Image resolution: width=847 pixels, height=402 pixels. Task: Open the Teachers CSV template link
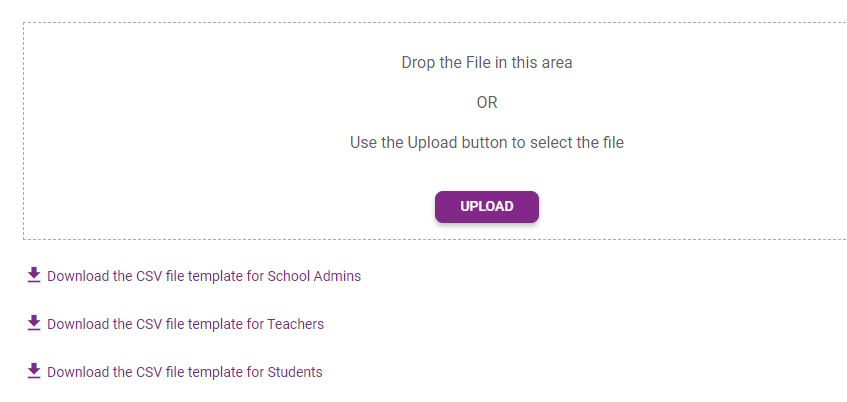coord(186,324)
